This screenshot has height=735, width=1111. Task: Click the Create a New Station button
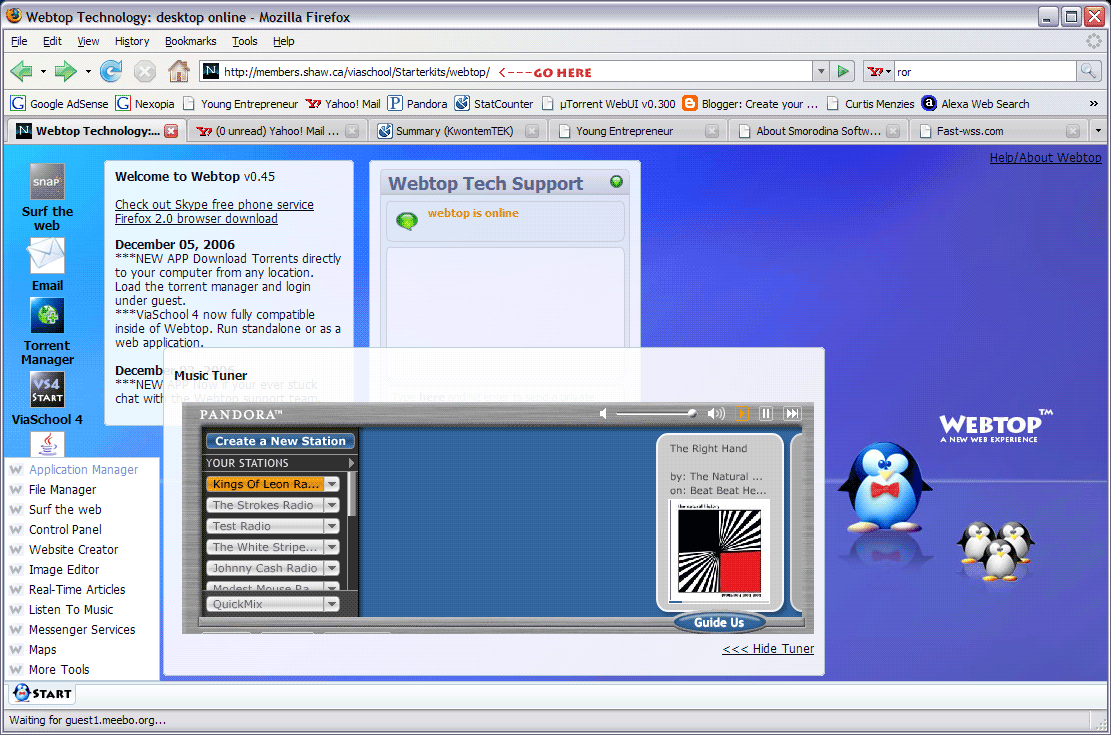point(280,440)
